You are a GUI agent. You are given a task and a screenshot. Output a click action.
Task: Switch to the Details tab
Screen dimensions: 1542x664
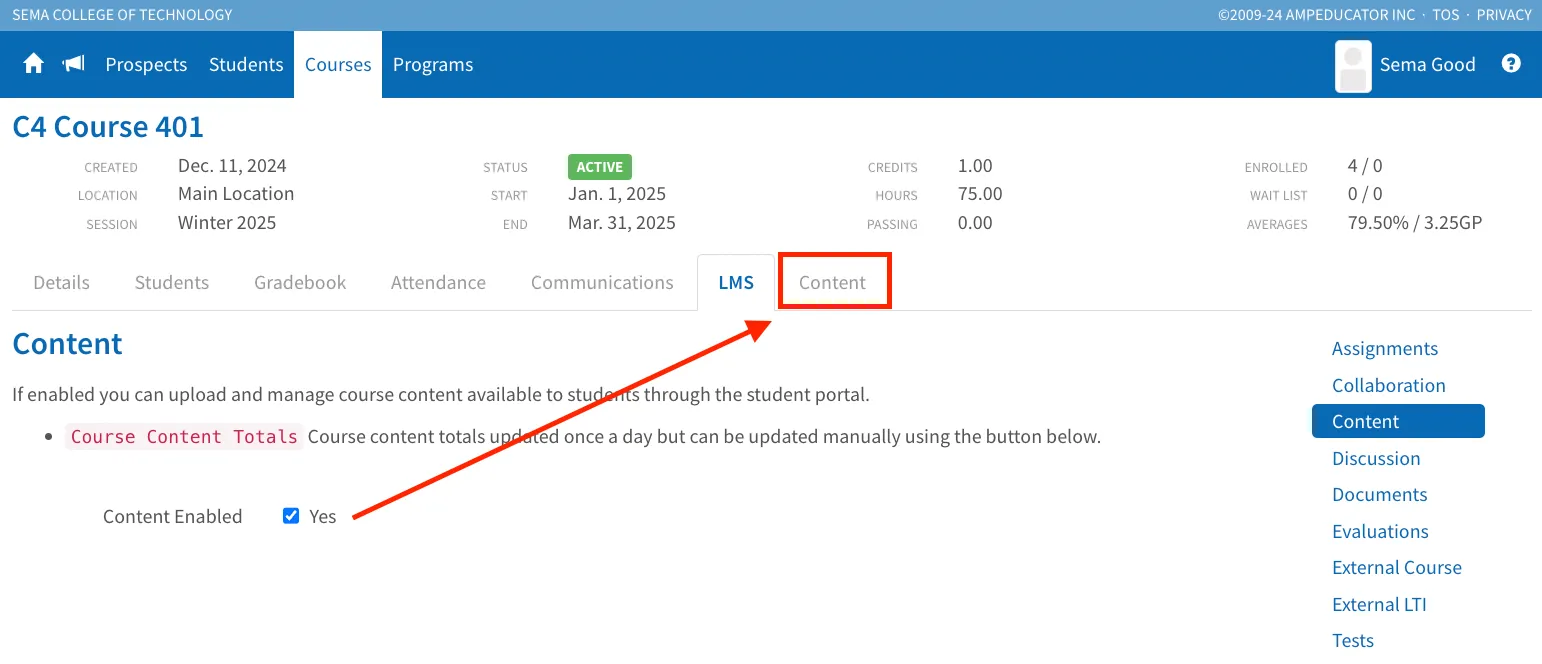61,282
